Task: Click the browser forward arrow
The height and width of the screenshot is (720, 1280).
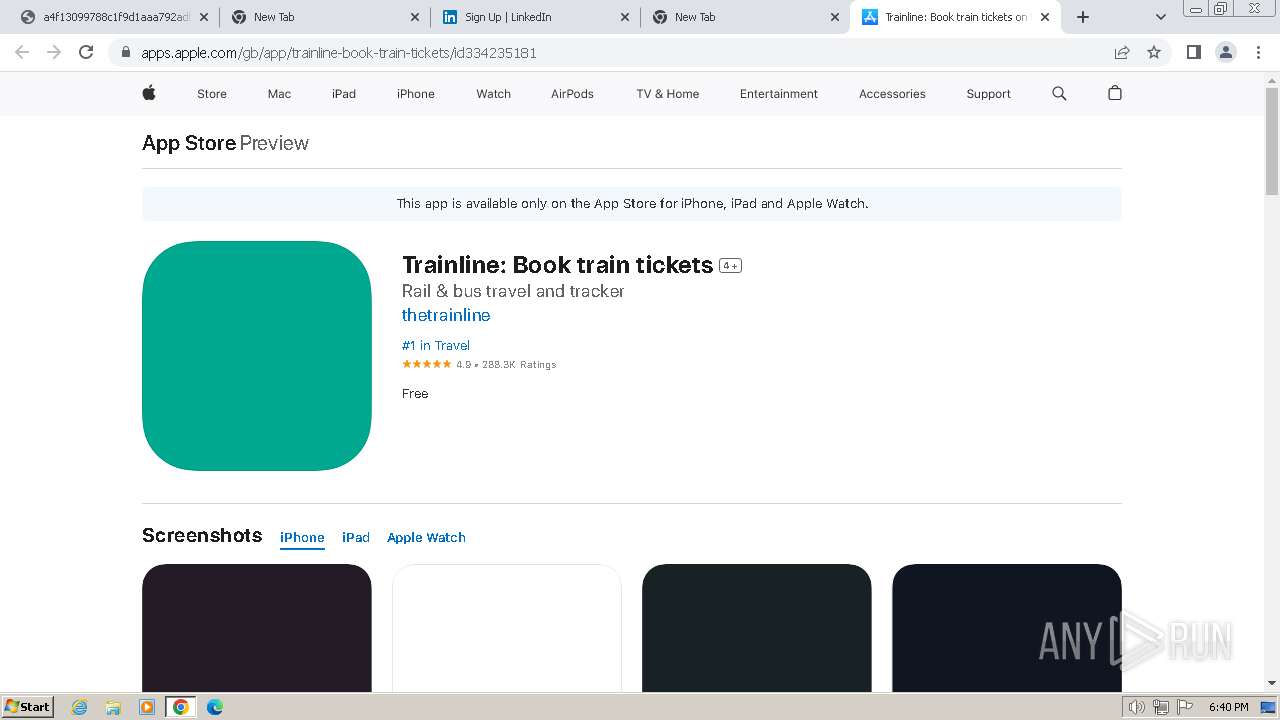Action: point(54,52)
